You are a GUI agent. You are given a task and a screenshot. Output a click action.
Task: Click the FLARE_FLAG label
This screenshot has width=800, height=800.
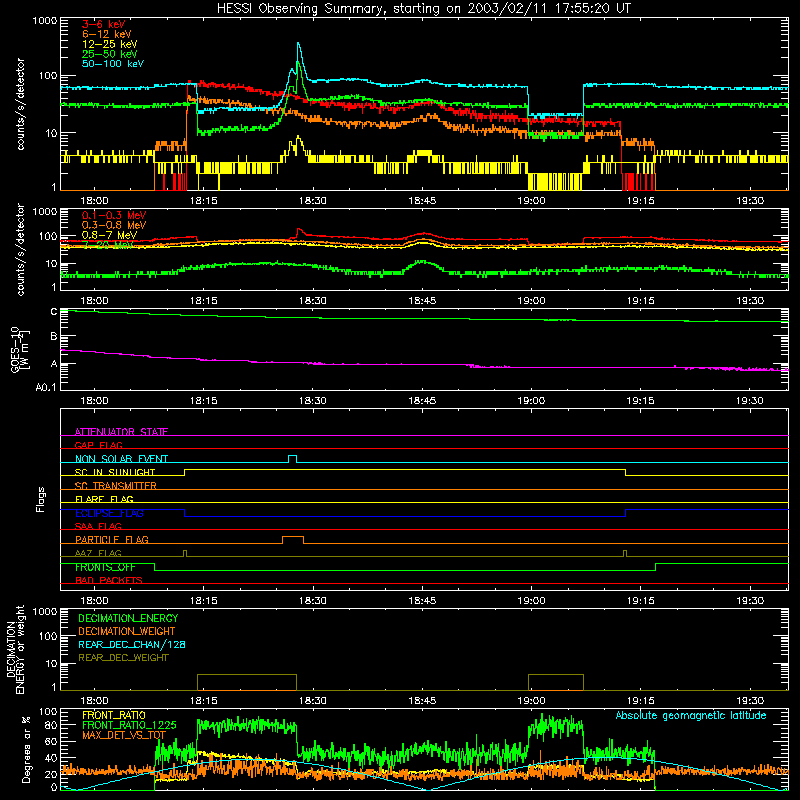pos(104,499)
